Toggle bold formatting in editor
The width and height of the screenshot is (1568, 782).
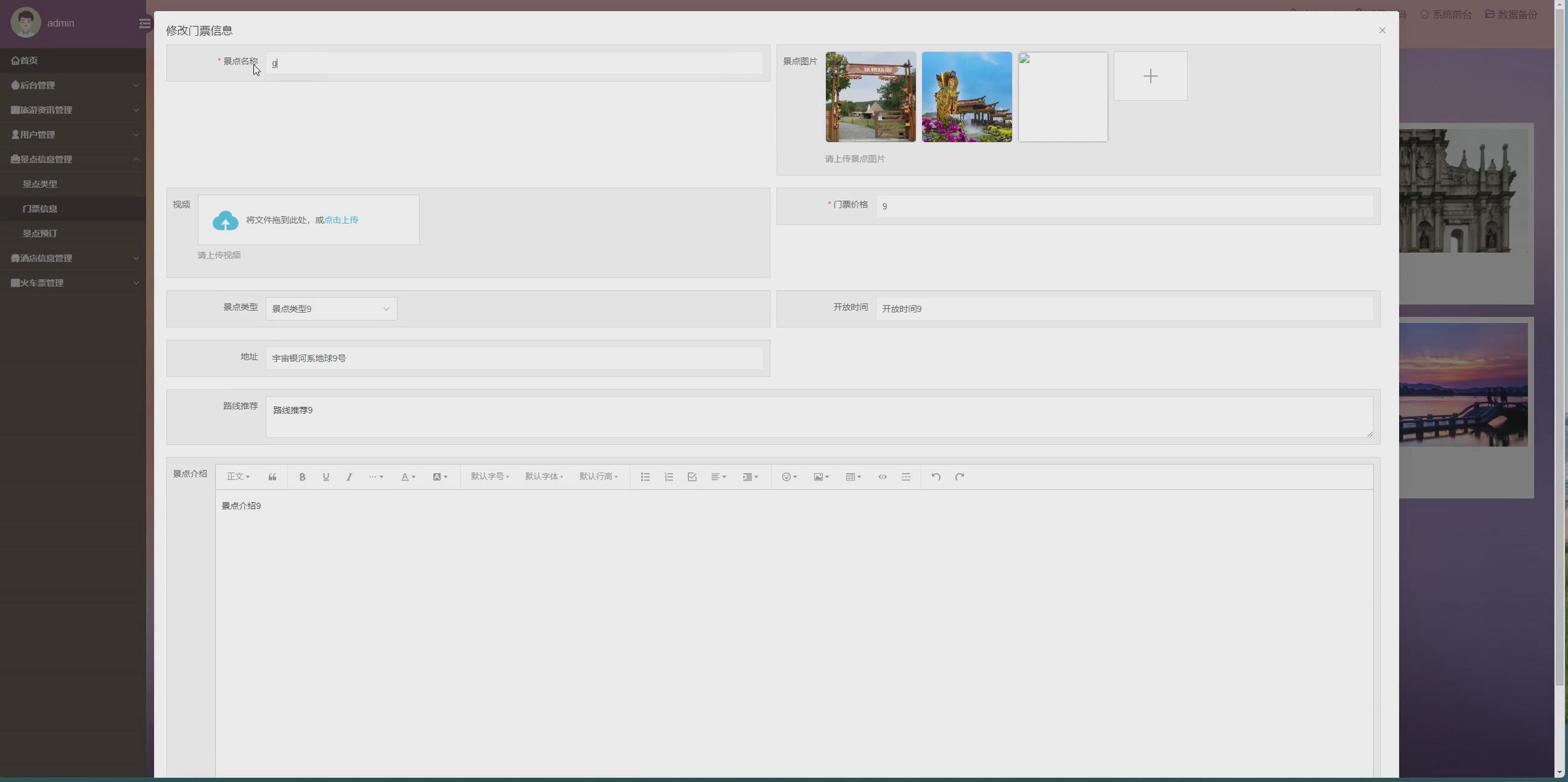click(302, 477)
